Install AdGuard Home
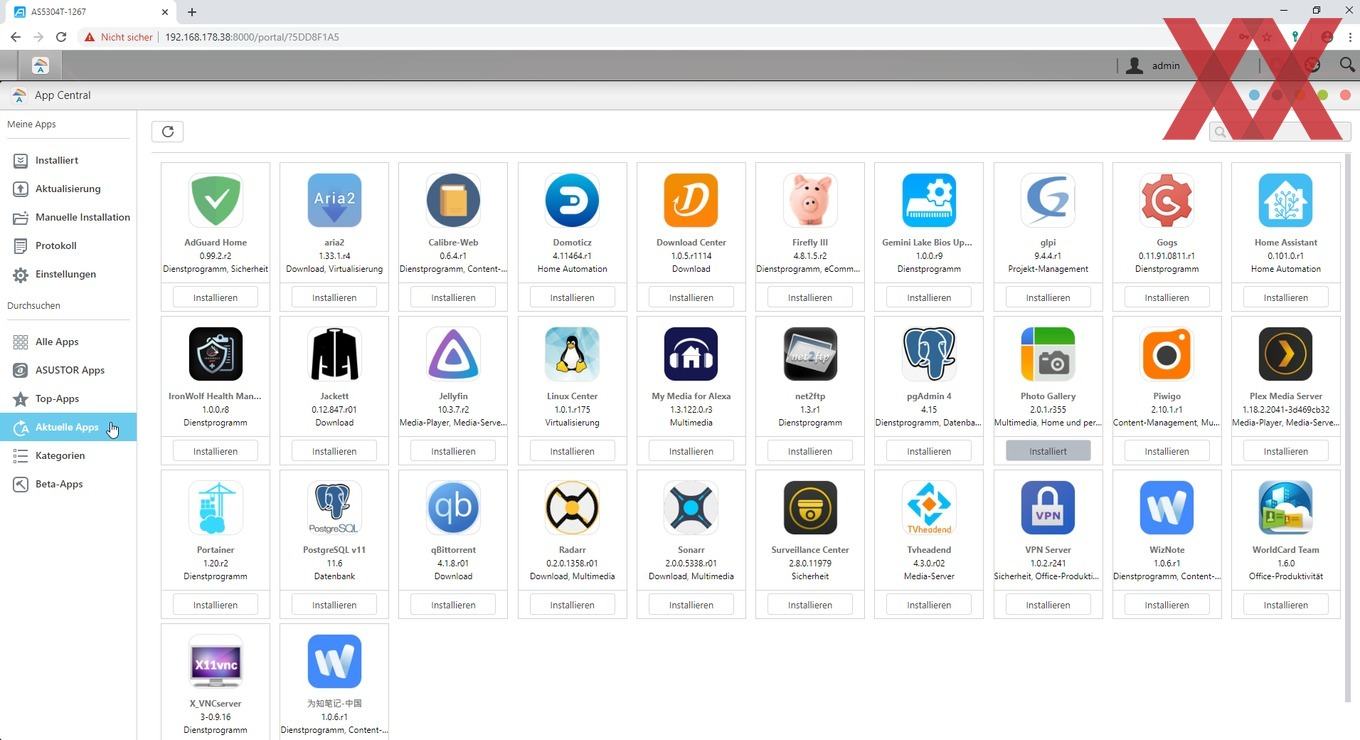Screen dimensions: 1360x740 click(215, 297)
